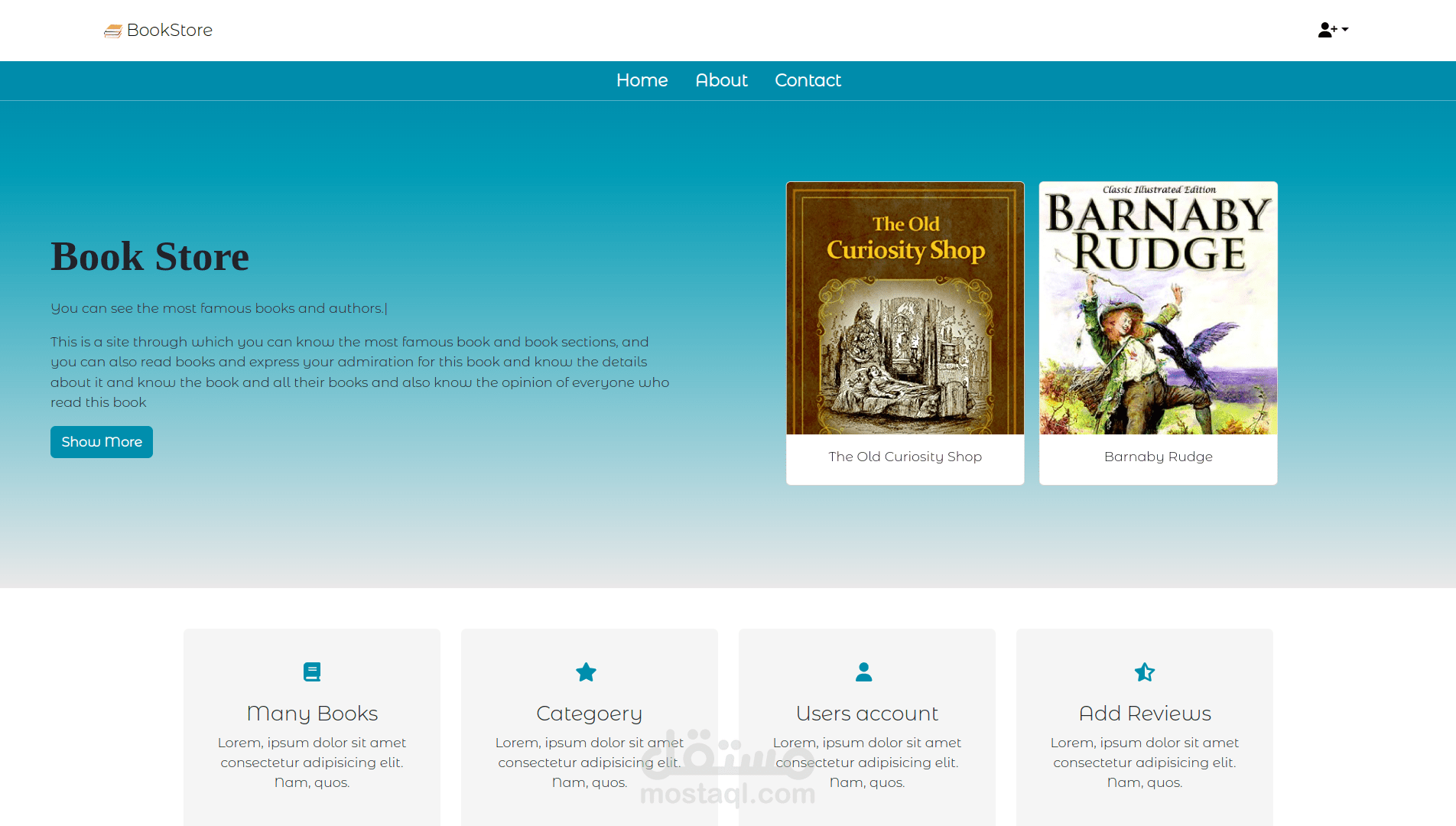The height and width of the screenshot is (826, 1456).
Task: Select the Add Reviews heading
Action: click(x=1145, y=714)
